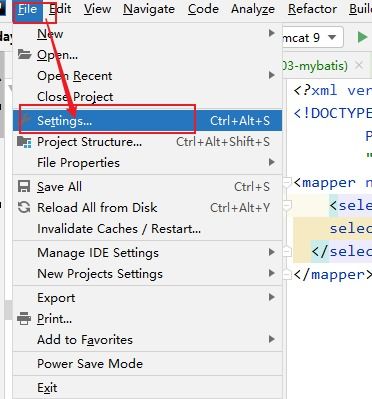
Task: Click the green Run button icon
Action: coord(362,37)
